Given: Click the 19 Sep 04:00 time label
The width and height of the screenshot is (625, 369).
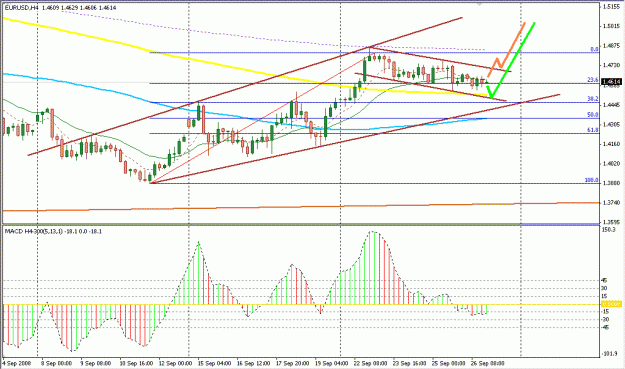Looking at the screenshot, I should pyautogui.click(x=331, y=363).
